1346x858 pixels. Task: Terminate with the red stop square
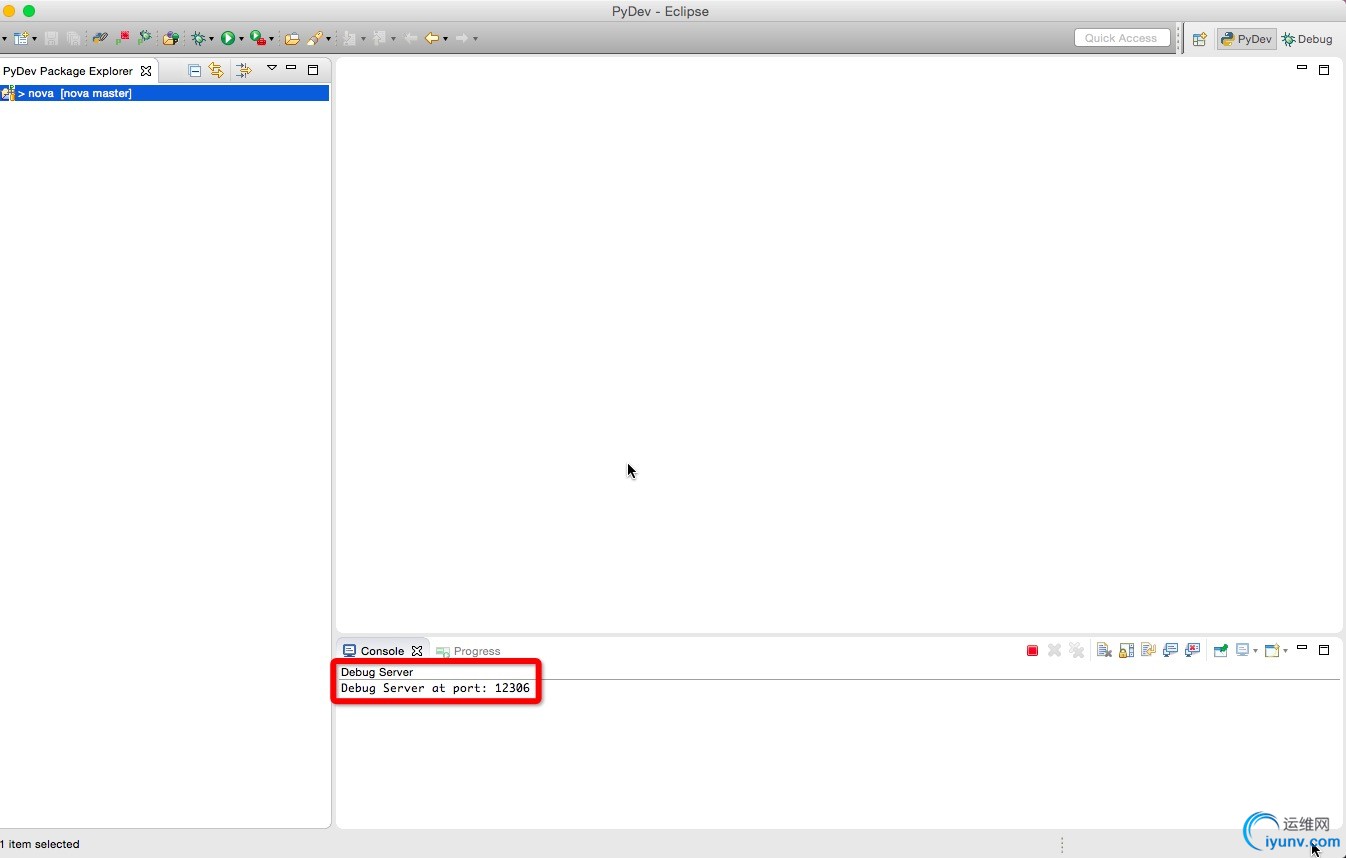pyautogui.click(x=1032, y=650)
